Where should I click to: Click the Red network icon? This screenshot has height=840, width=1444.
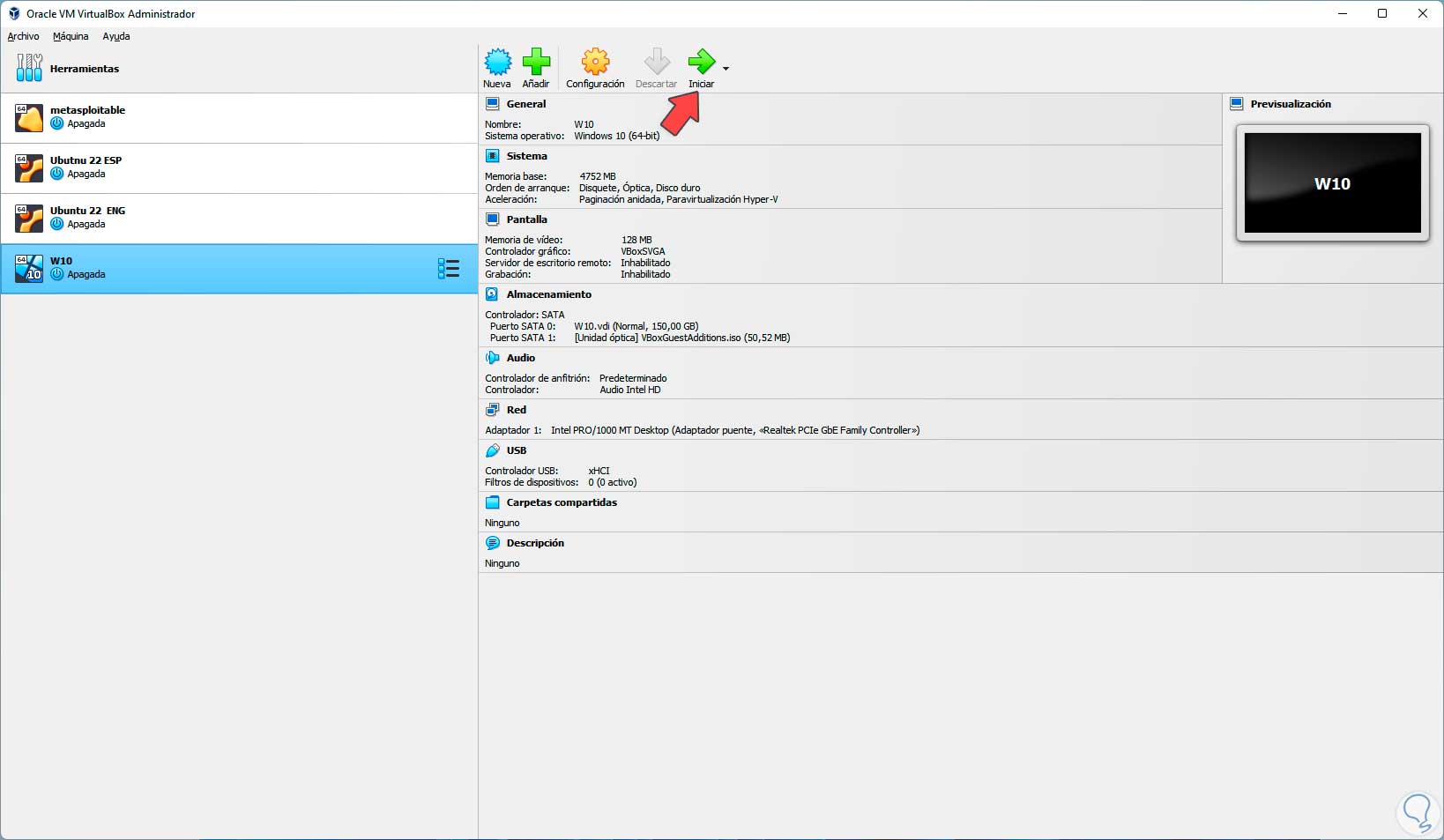click(493, 410)
